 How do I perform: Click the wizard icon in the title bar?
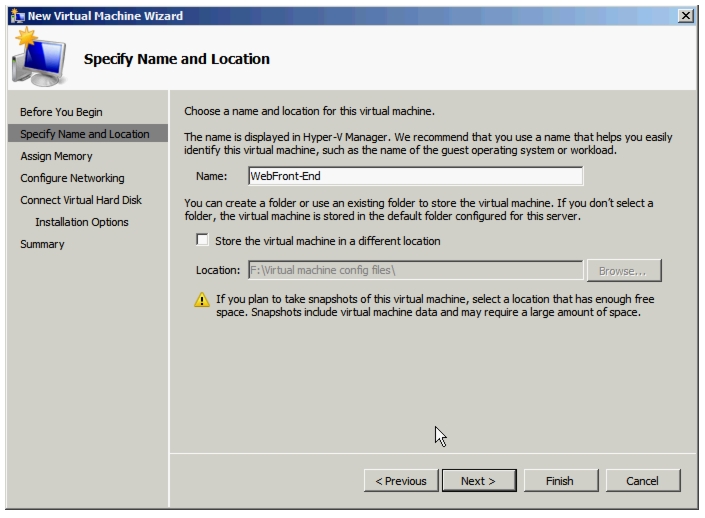coord(18,16)
